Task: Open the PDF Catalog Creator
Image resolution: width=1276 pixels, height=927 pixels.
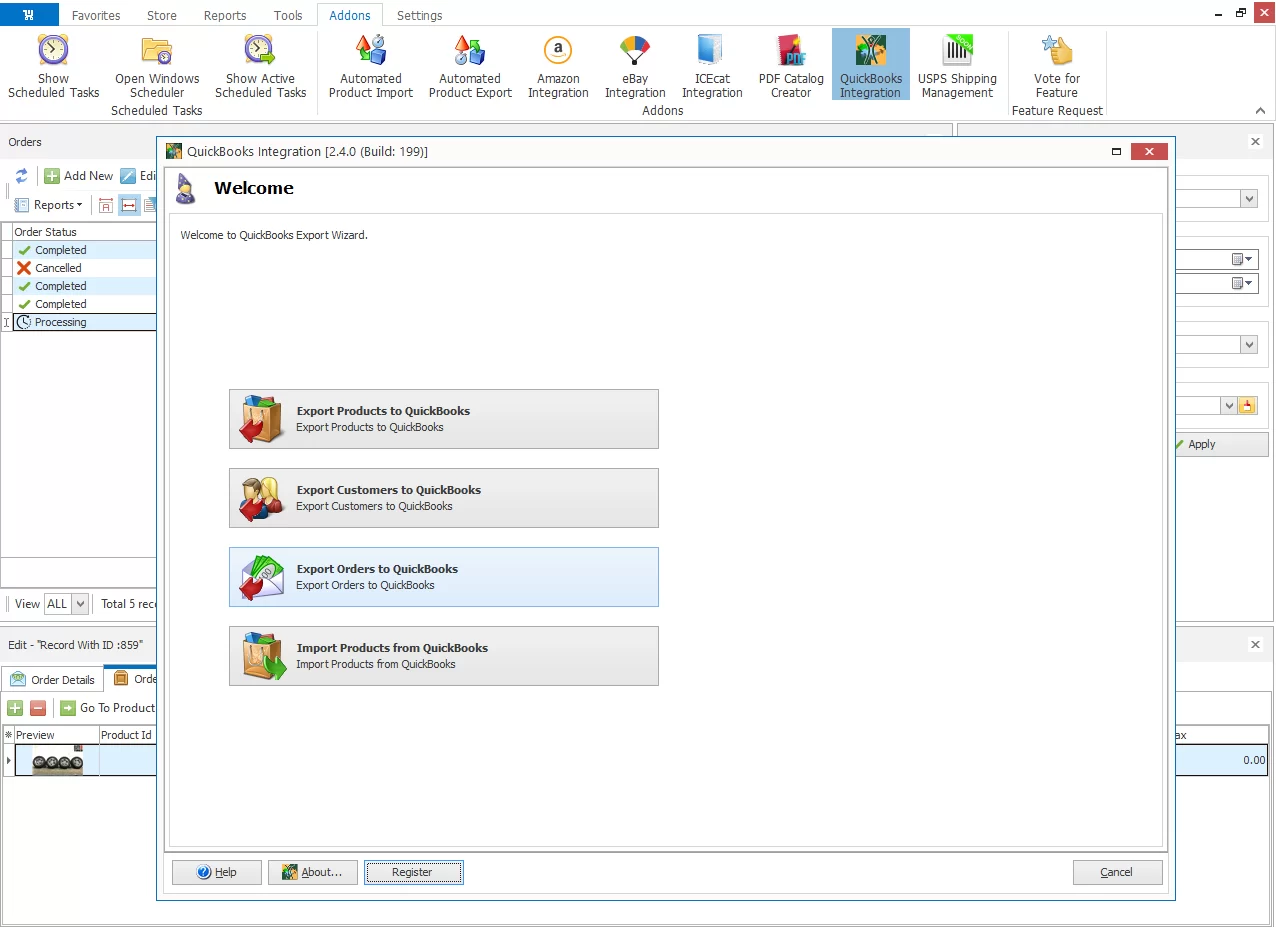Action: coord(790,65)
